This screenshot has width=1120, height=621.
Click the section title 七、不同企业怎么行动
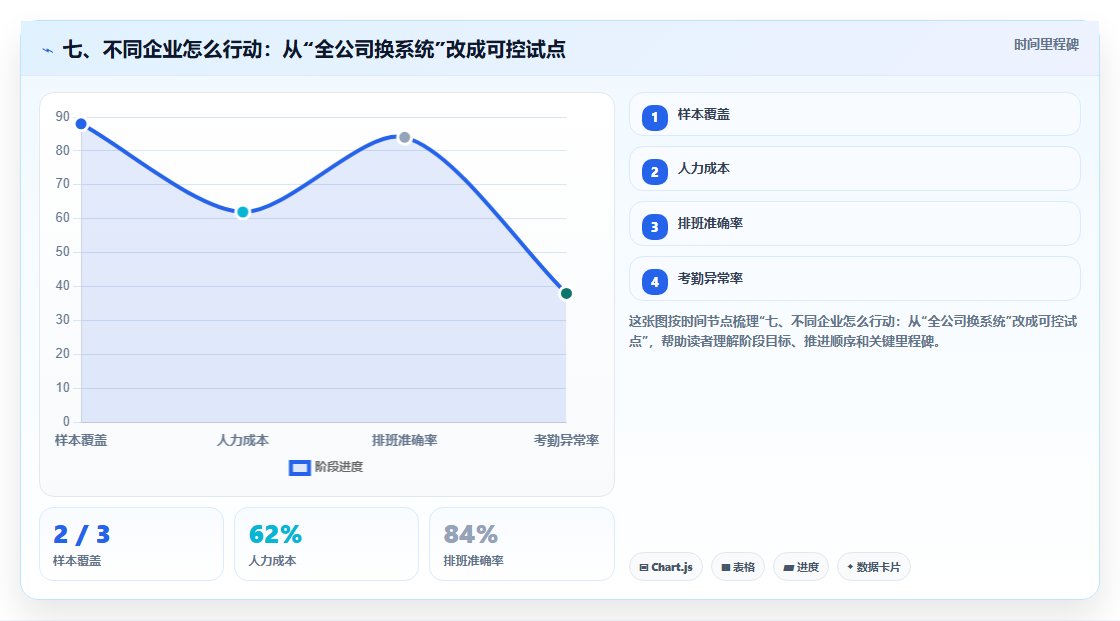(314, 49)
